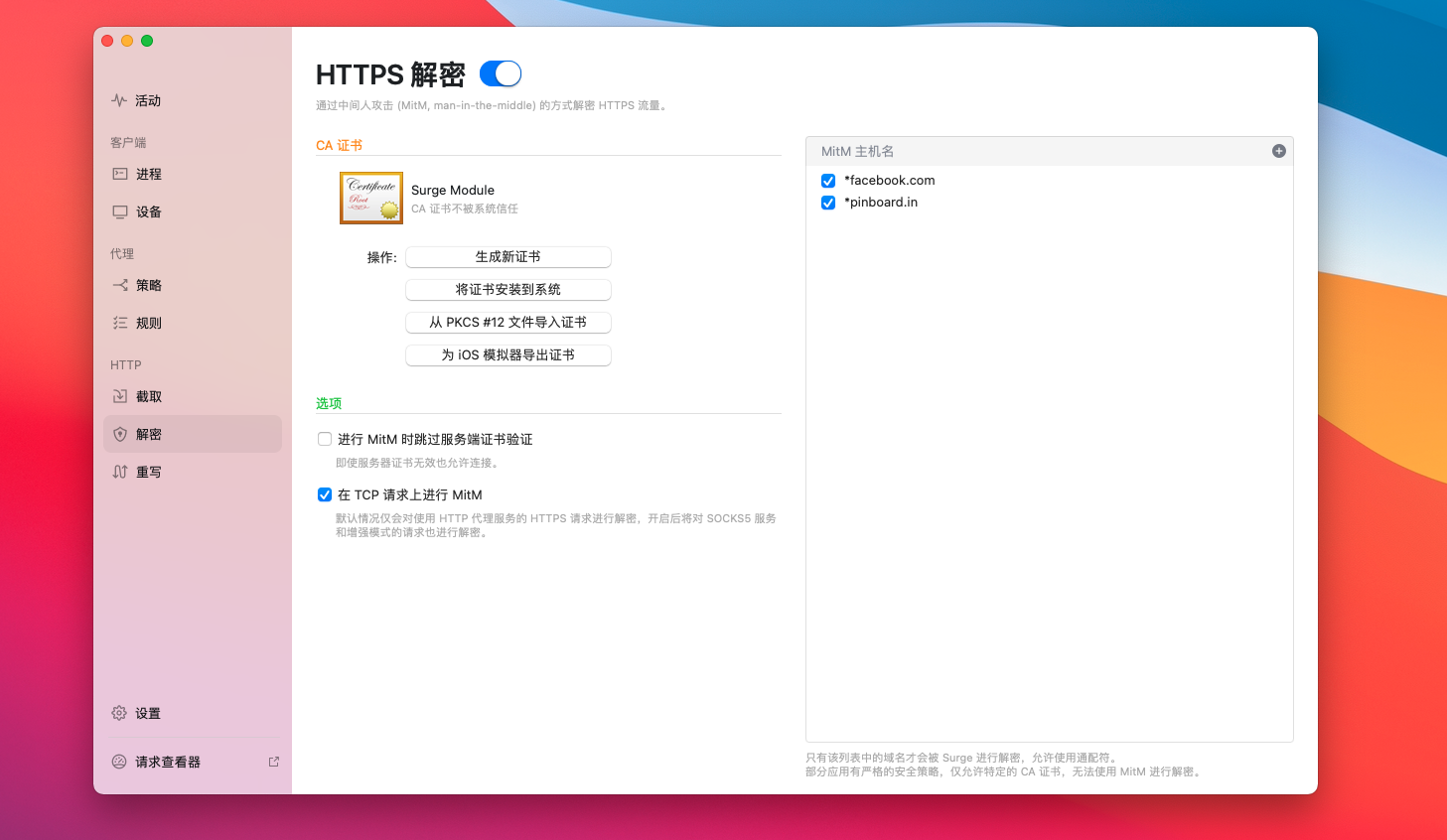The height and width of the screenshot is (840, 1447).
Task: Open 请求查看器 request viewer entry
Action: 168,762
